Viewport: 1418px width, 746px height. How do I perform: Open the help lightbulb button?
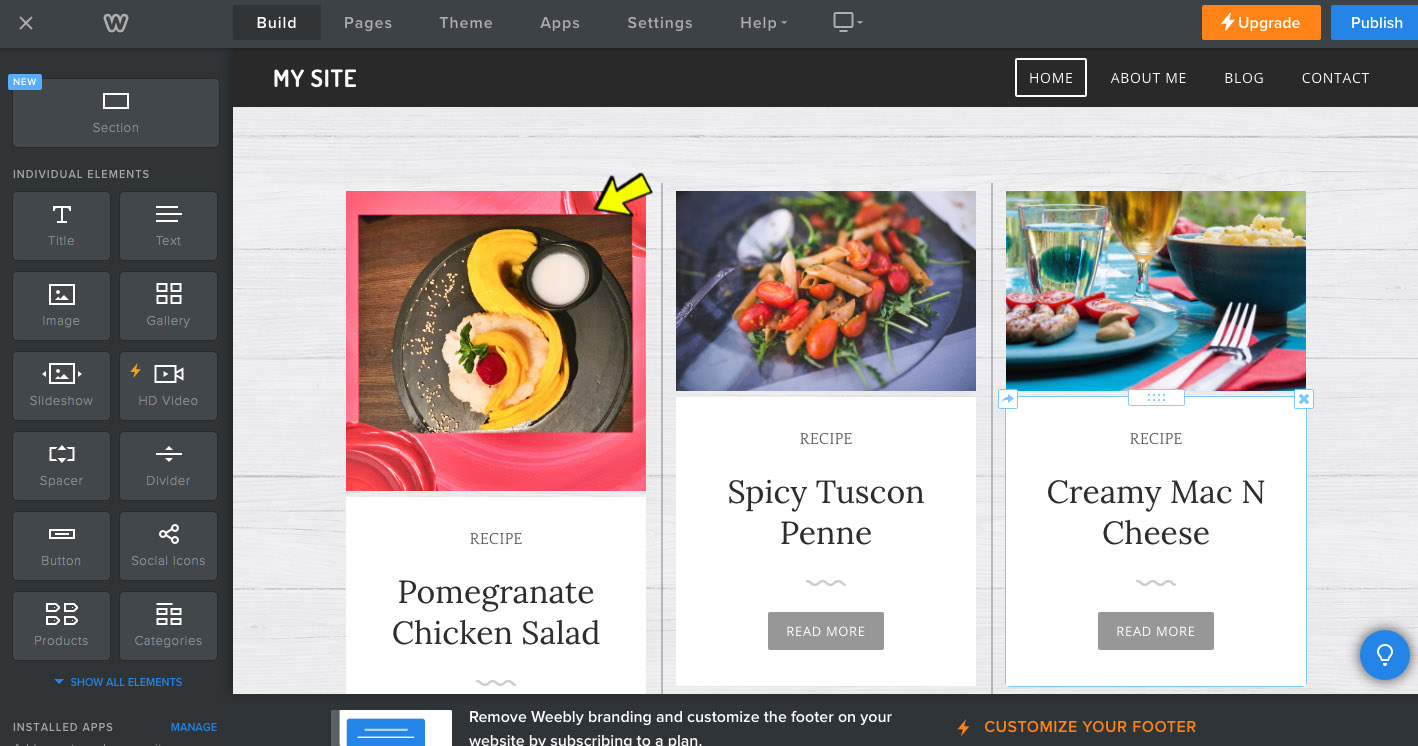point(1385,655)
